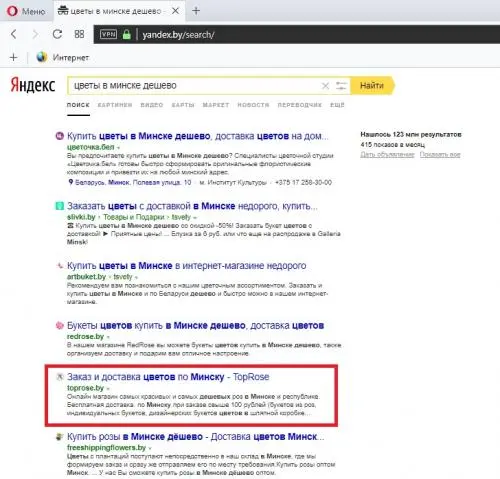500x479 pixels.
Task: Open the slivki.by domain link
Action: 81,217
